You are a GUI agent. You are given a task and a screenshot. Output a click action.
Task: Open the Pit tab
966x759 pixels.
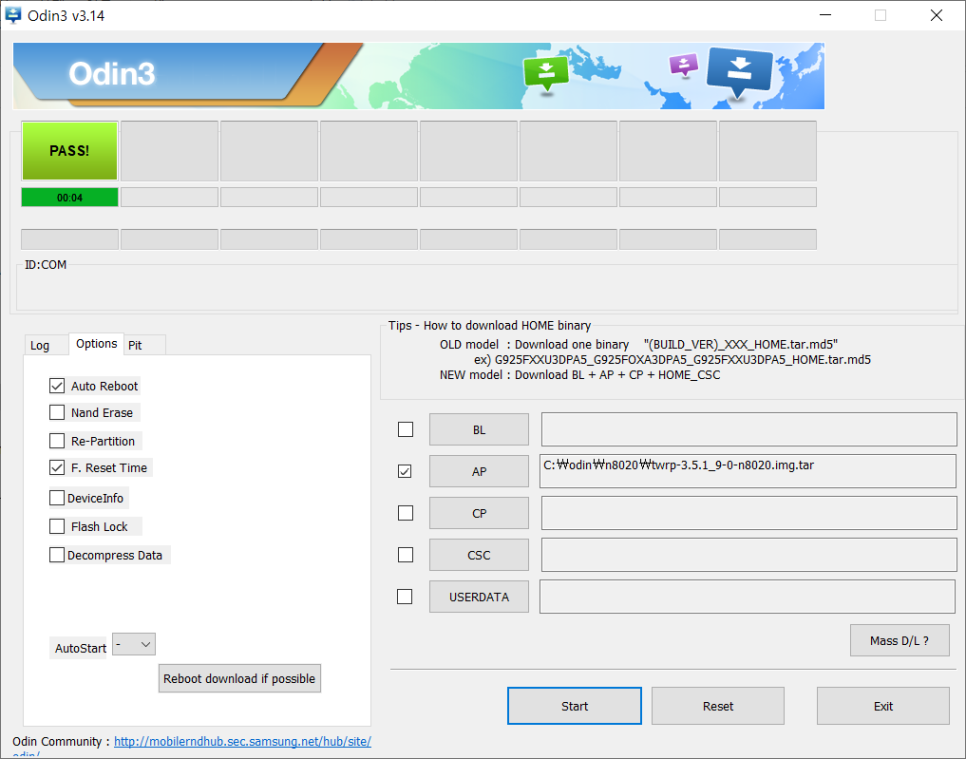[x=135, y=346]
